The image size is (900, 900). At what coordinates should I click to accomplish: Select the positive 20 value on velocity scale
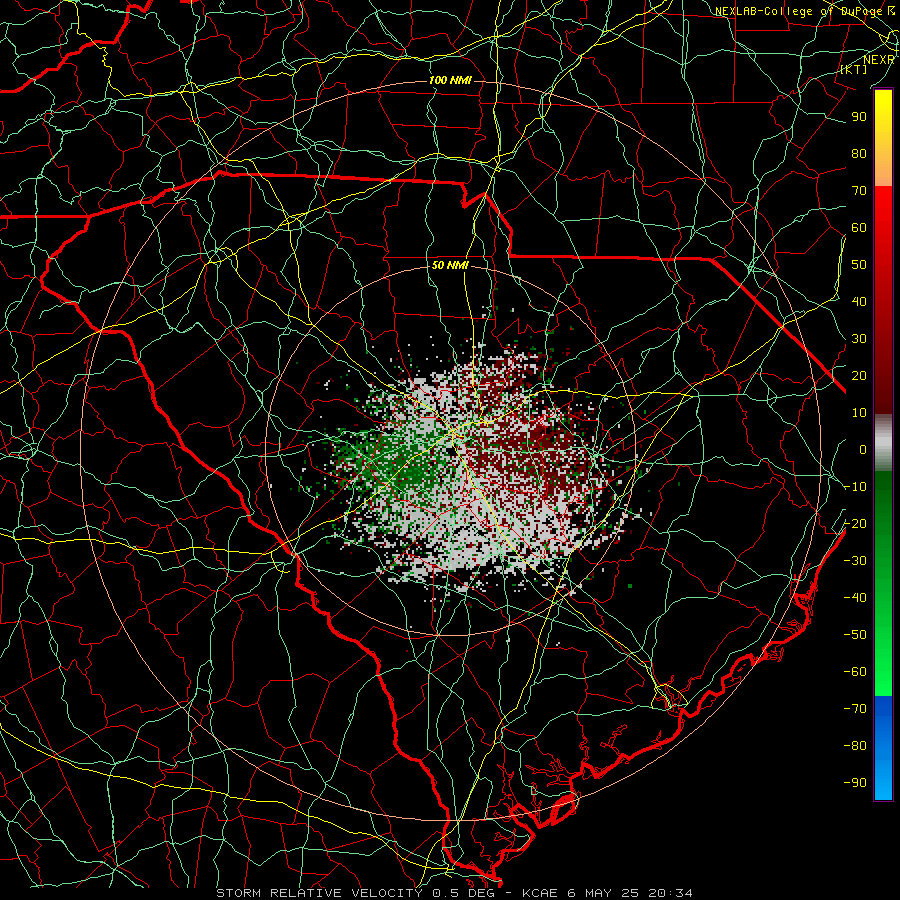click(x=859, y=375)
